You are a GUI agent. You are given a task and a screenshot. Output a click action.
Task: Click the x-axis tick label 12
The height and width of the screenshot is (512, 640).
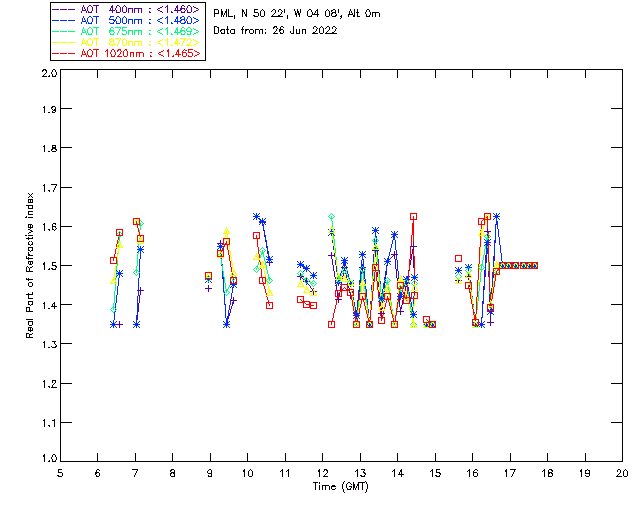(x=322, y=473)
